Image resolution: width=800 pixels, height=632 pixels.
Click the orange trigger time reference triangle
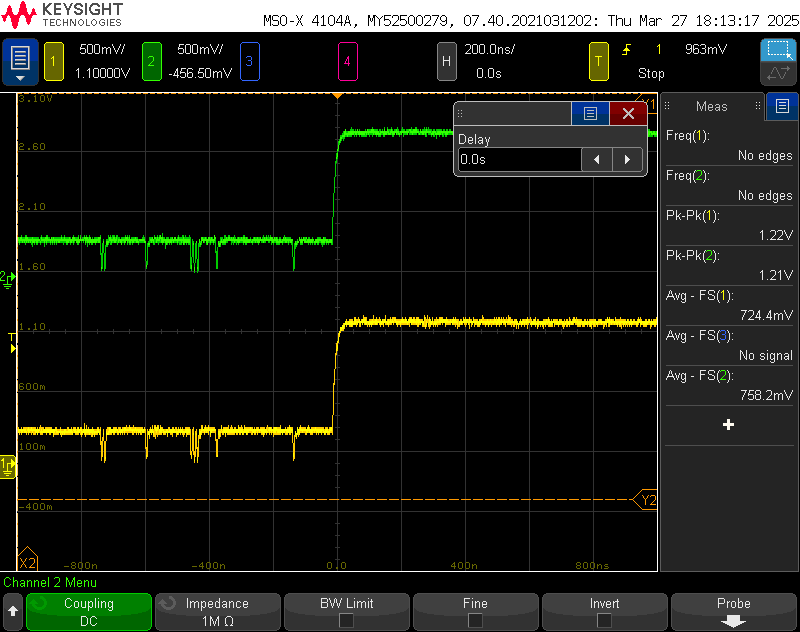[x=337, y=96]
